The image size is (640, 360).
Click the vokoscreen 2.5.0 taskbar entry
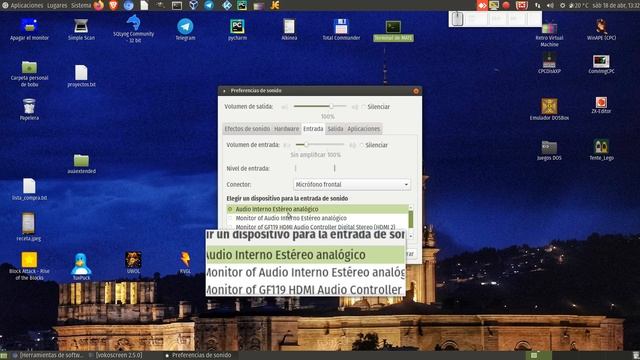tap(116, 356)
